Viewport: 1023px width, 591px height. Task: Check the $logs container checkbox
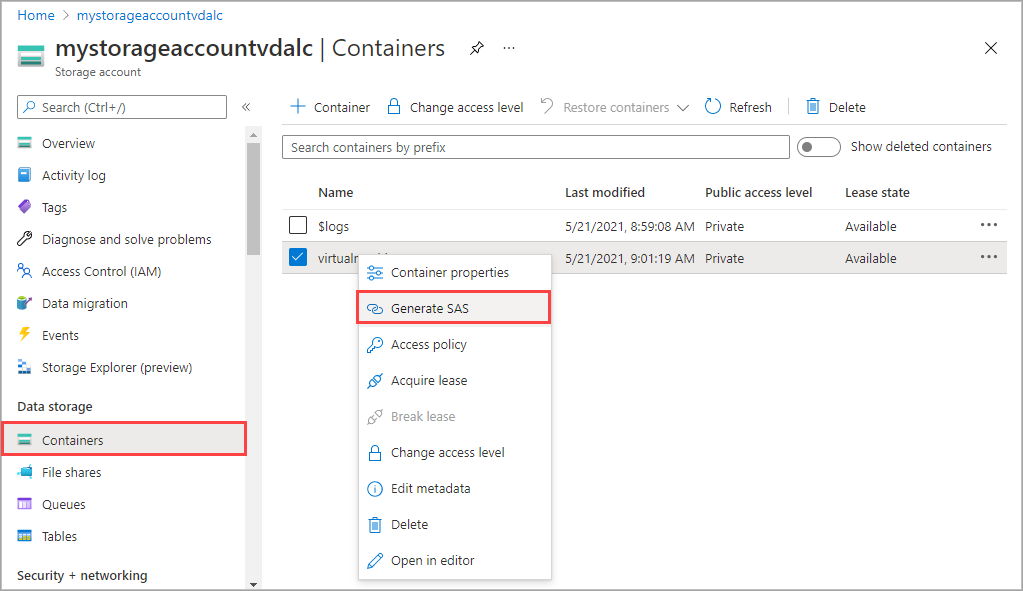[x=297, y=225]
